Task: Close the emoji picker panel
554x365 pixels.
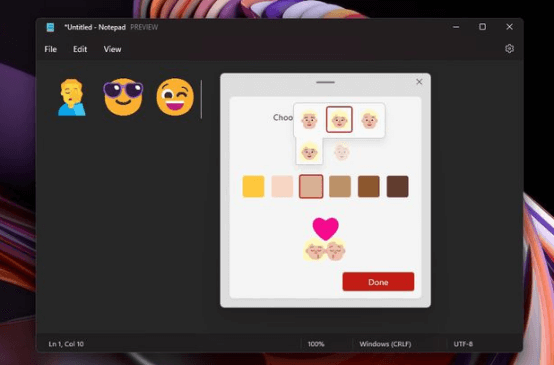Action: coord(419,82)
